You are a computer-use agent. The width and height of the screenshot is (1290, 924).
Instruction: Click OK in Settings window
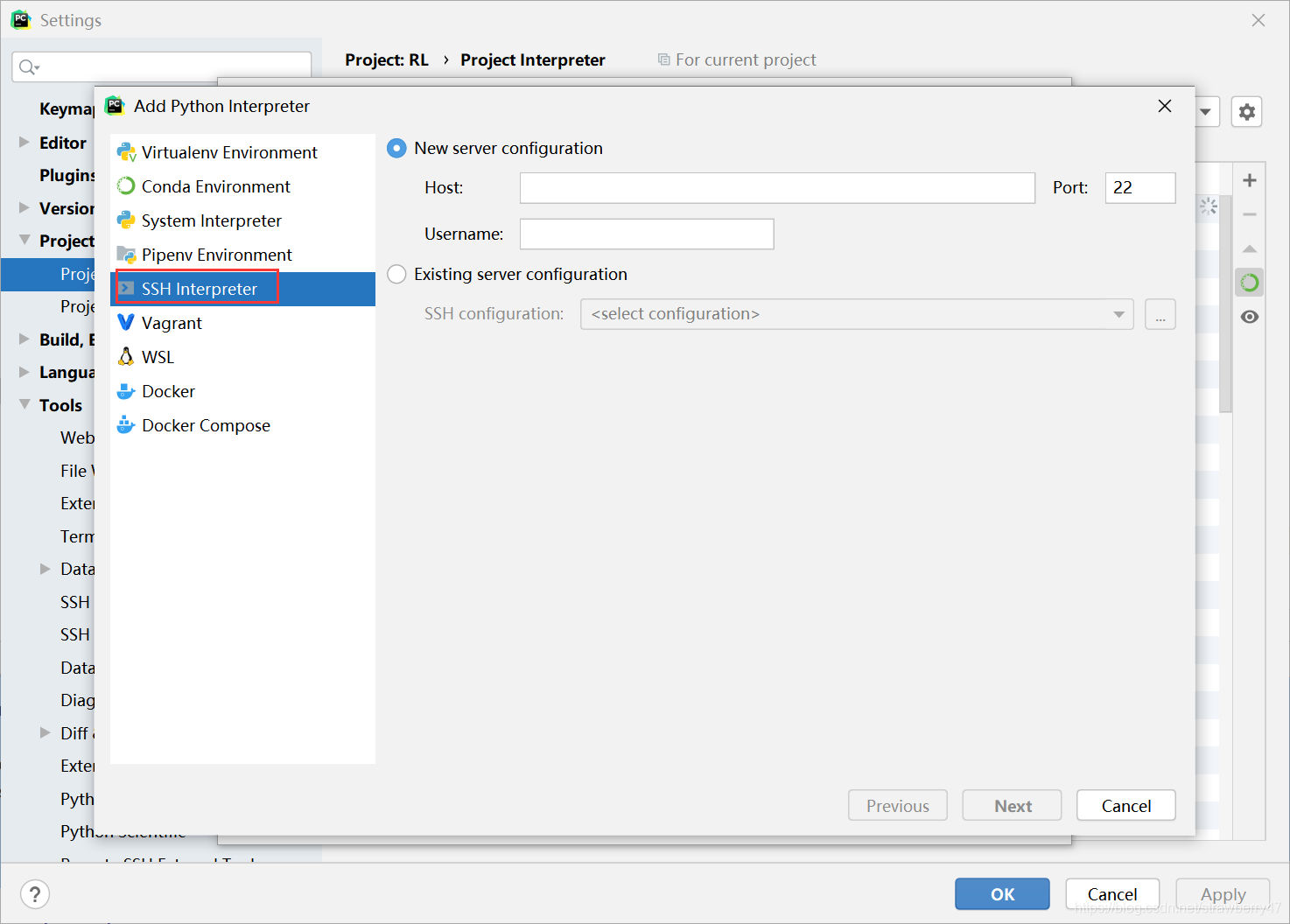(x=1003, y=894)
